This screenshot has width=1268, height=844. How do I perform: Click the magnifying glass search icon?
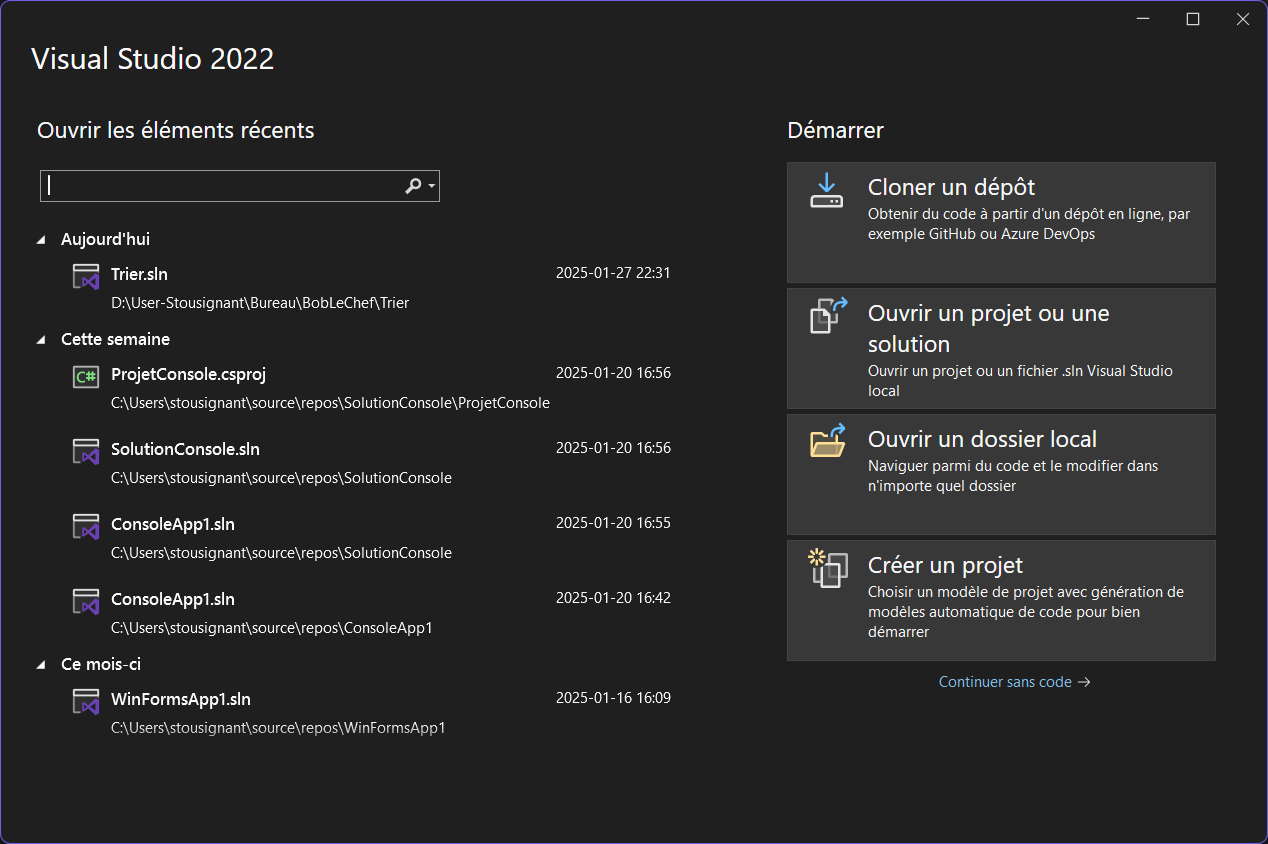412,185
